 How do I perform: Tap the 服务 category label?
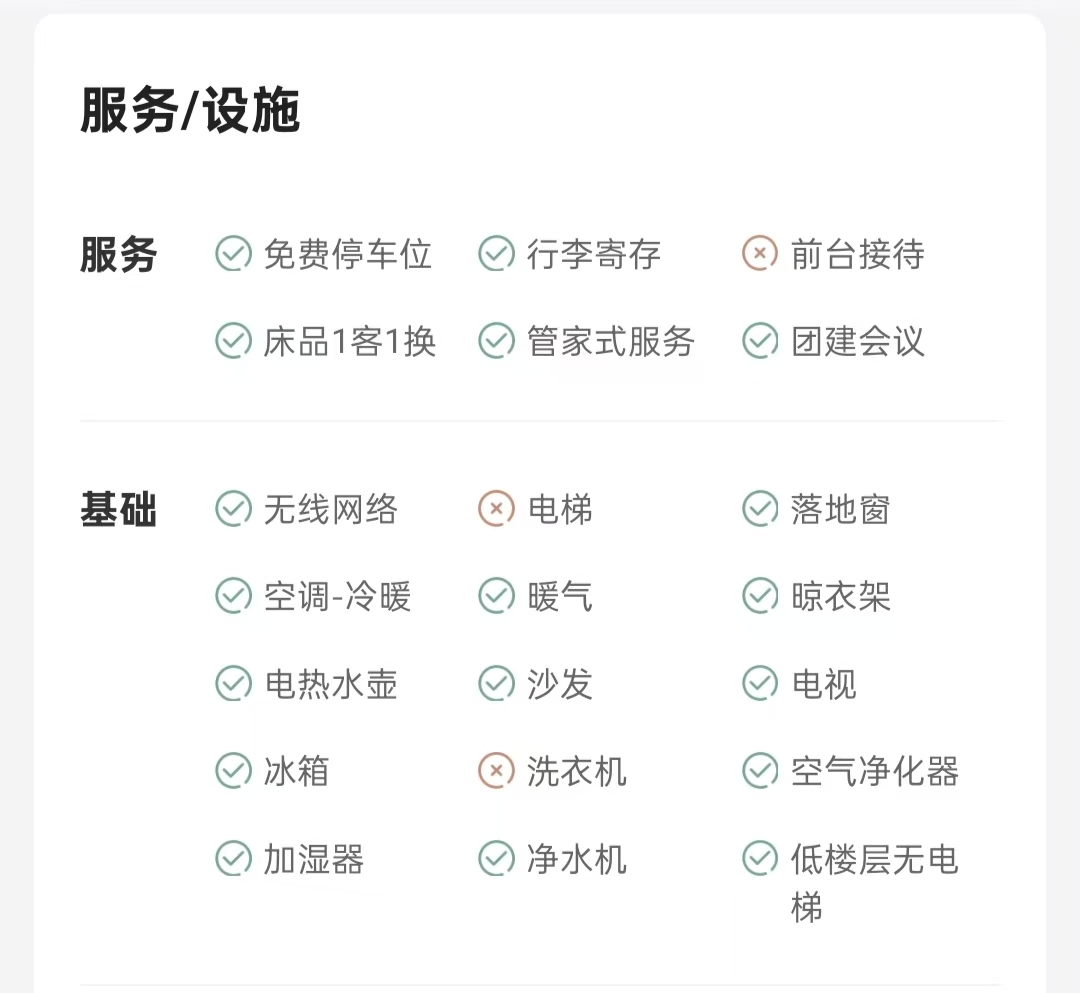[119, 255]
